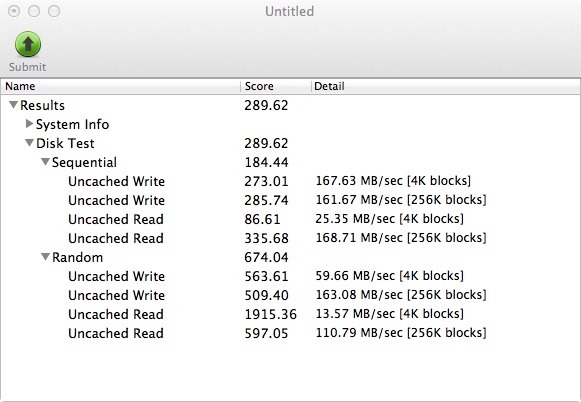Screen dimensions: 581x402
Task: Select the Uncached Read 168.71 MB/sec row
Action: click(x=290, y=238)
